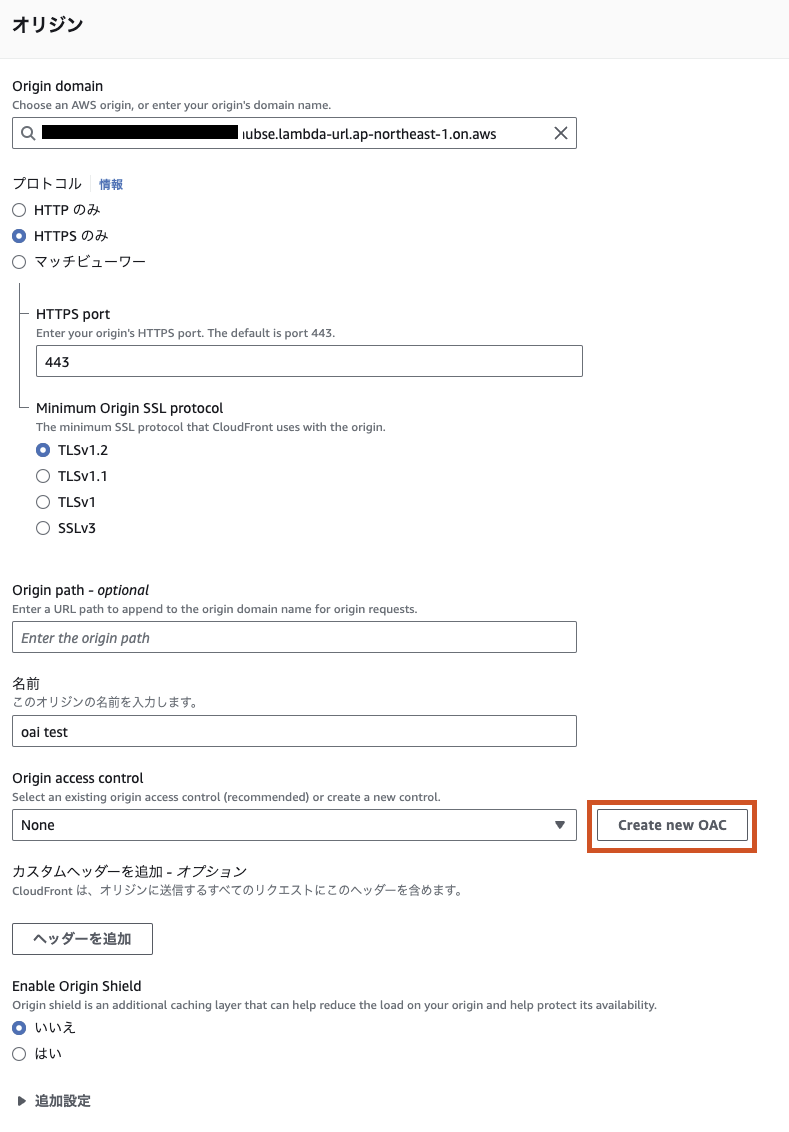Focus the HTTPS port input showing 443

(309, 361)
